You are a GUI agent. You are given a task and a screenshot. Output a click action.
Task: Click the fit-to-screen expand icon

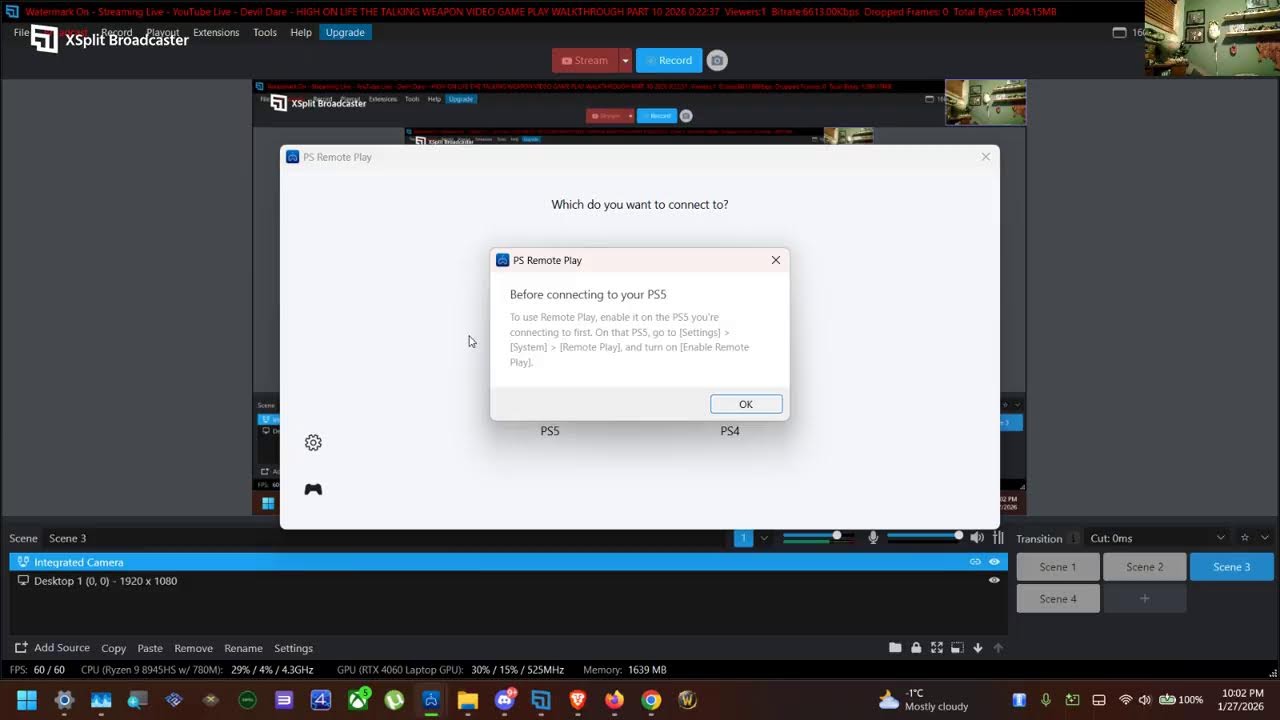937,648
